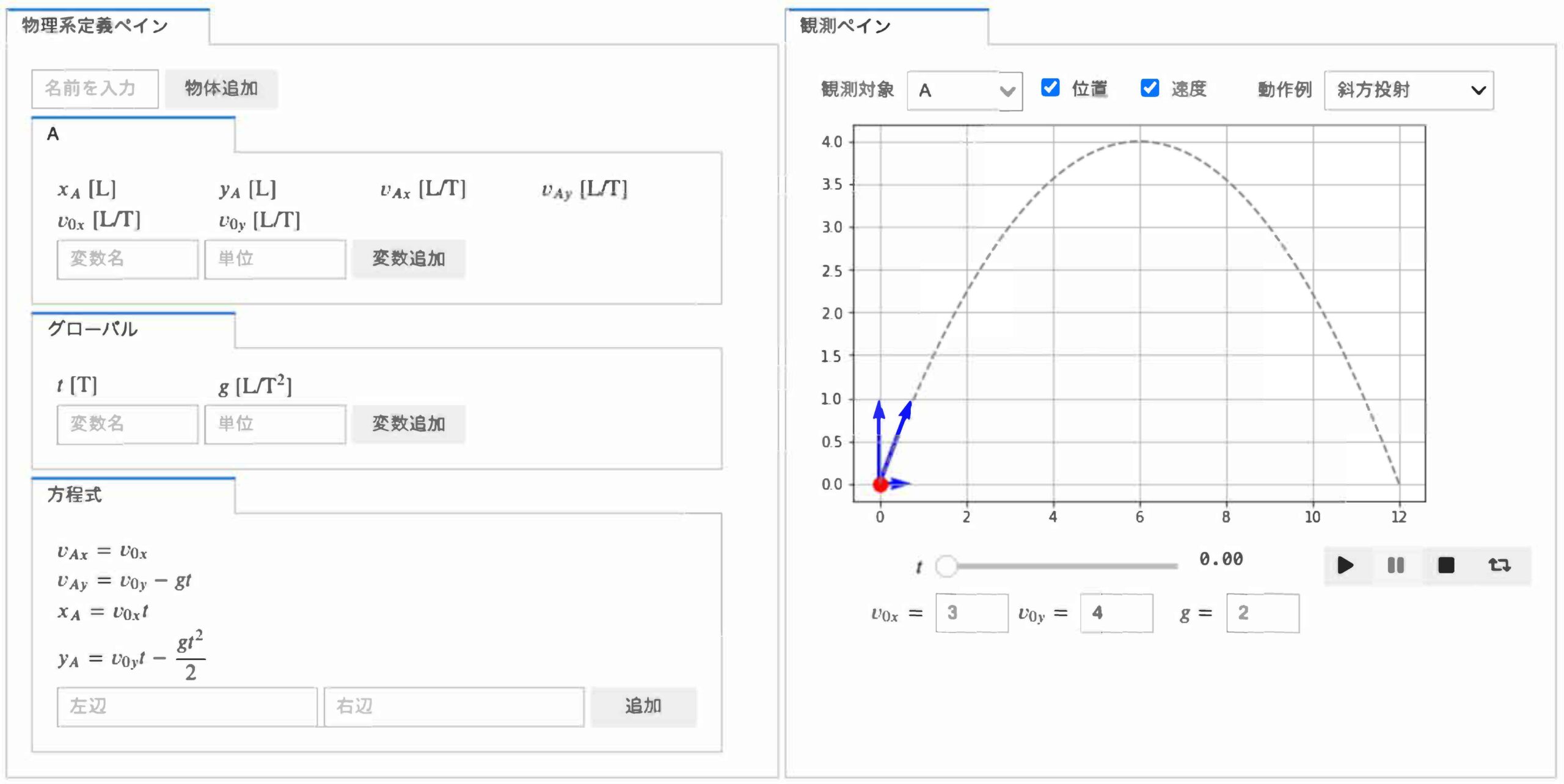This screenshot has width=1564, height=784.
Task: Add equation with the 追加 button
Action: coord(643,706)
